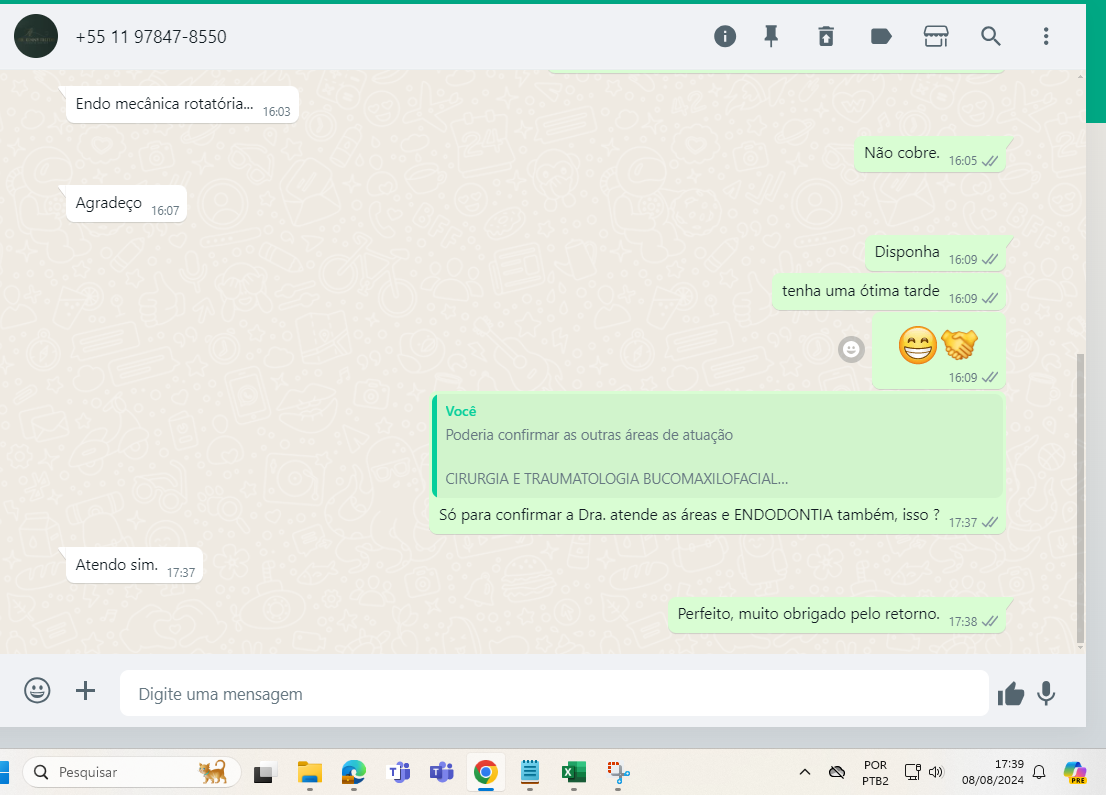Change the POR PTB2 keyboard language

pyautogui.click(x=875, y=772)
